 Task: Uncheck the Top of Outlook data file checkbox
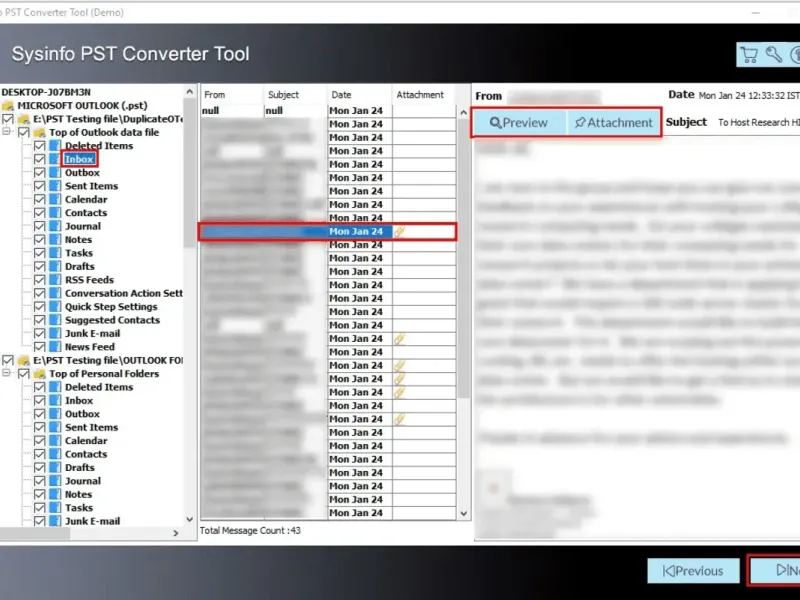23,132
